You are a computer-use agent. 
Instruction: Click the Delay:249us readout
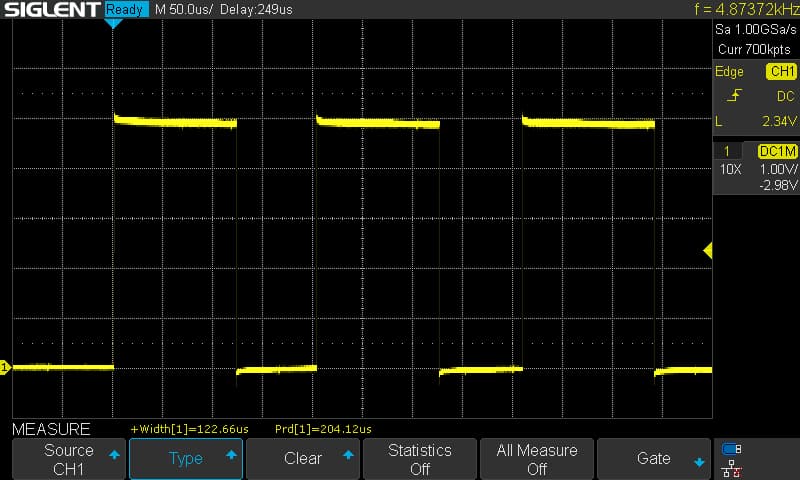[257, 10]
